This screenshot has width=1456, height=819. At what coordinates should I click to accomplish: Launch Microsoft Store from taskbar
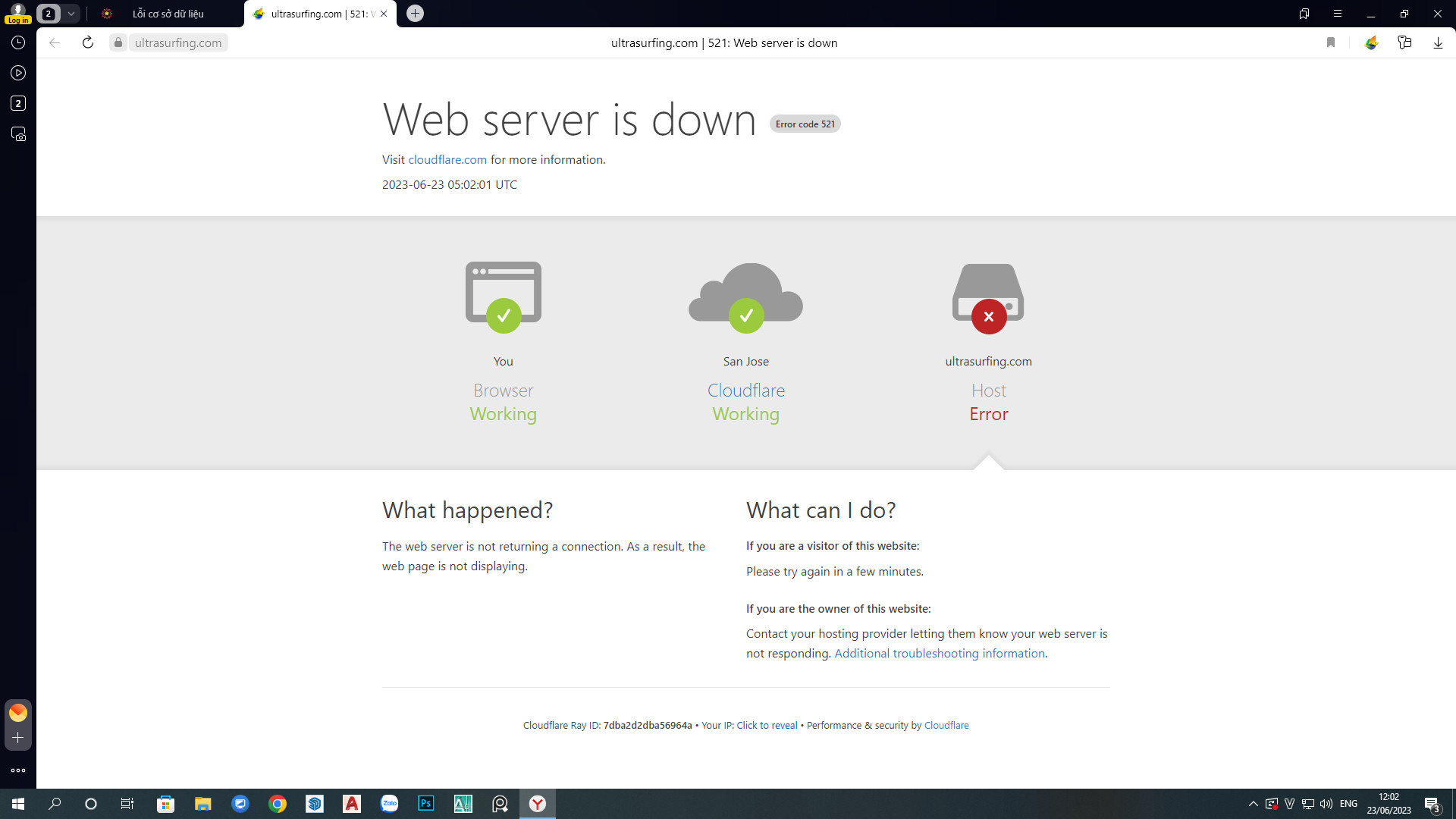(x=165, y=804)
